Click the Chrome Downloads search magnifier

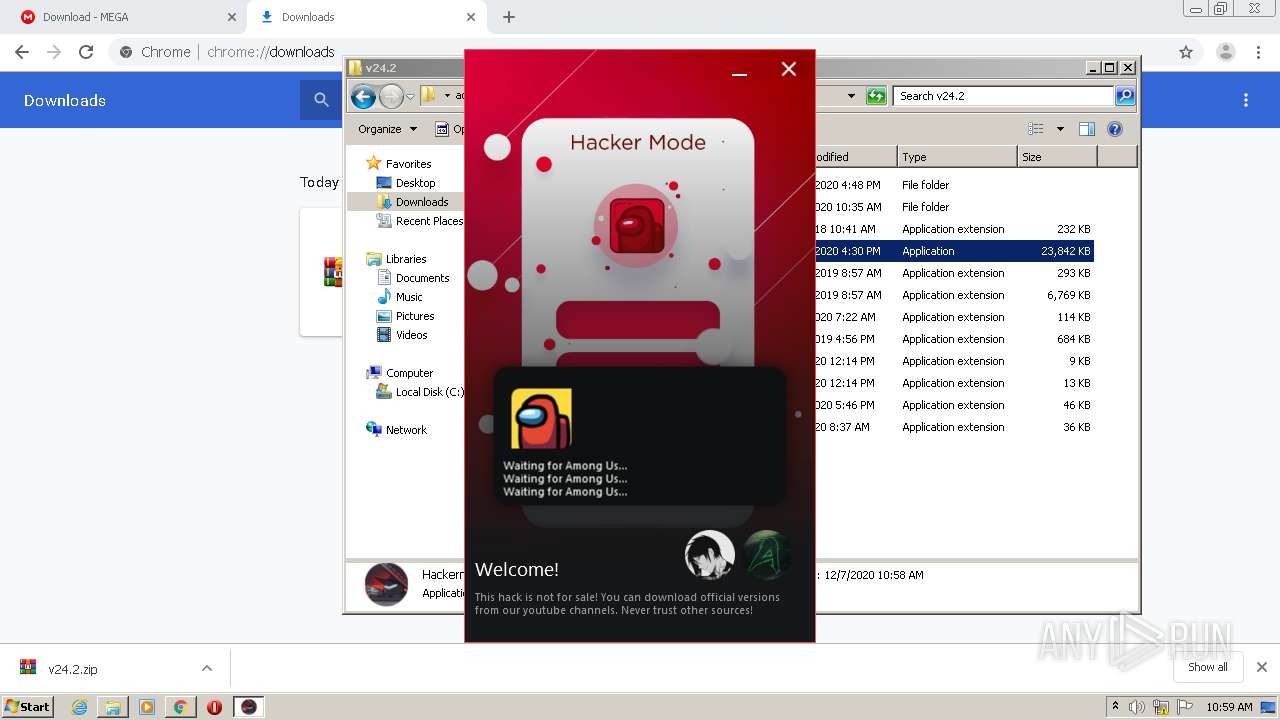[x=321, y=100]
